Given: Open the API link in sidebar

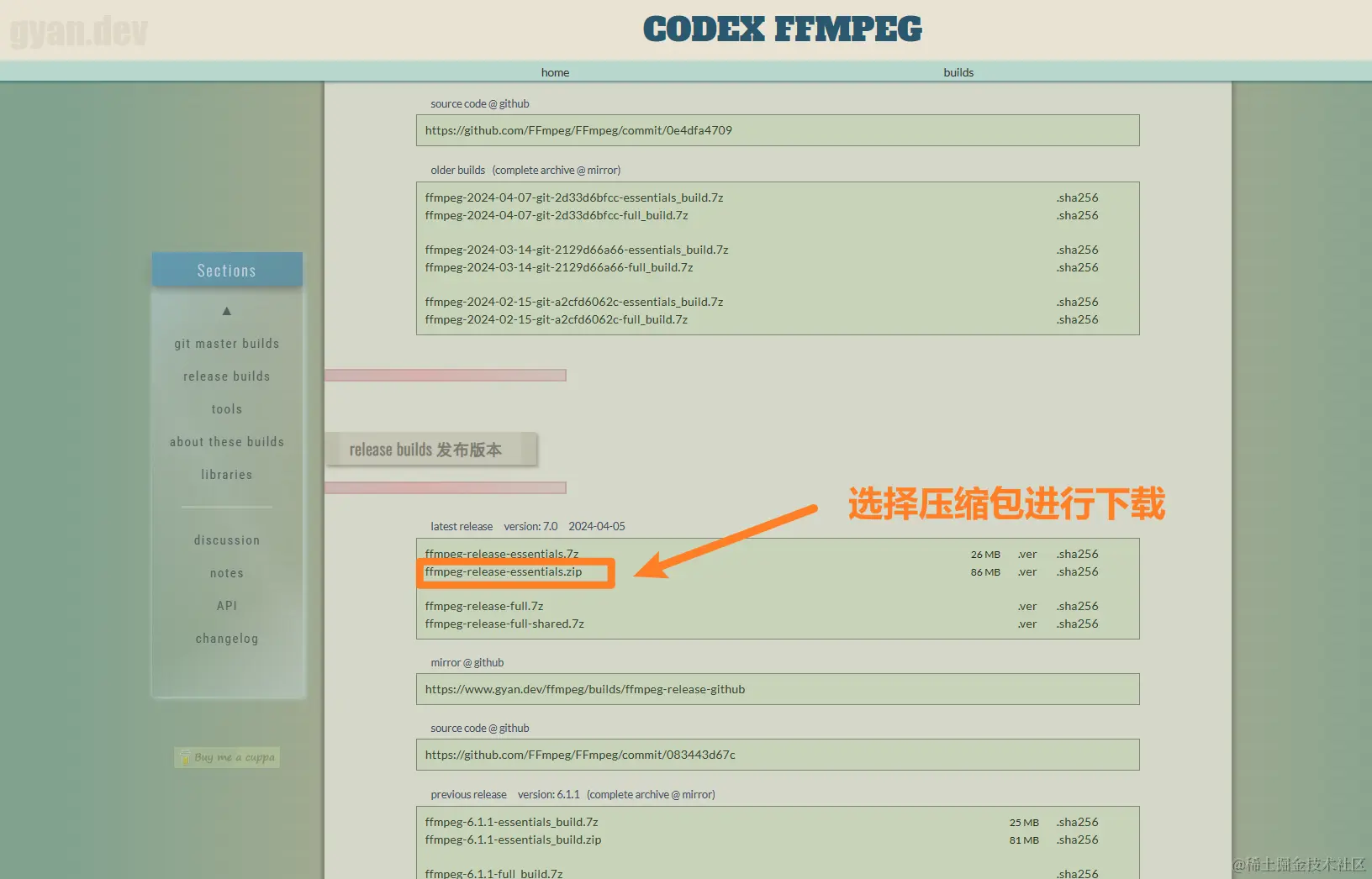Looking at the screenshot, I should 227,606.
